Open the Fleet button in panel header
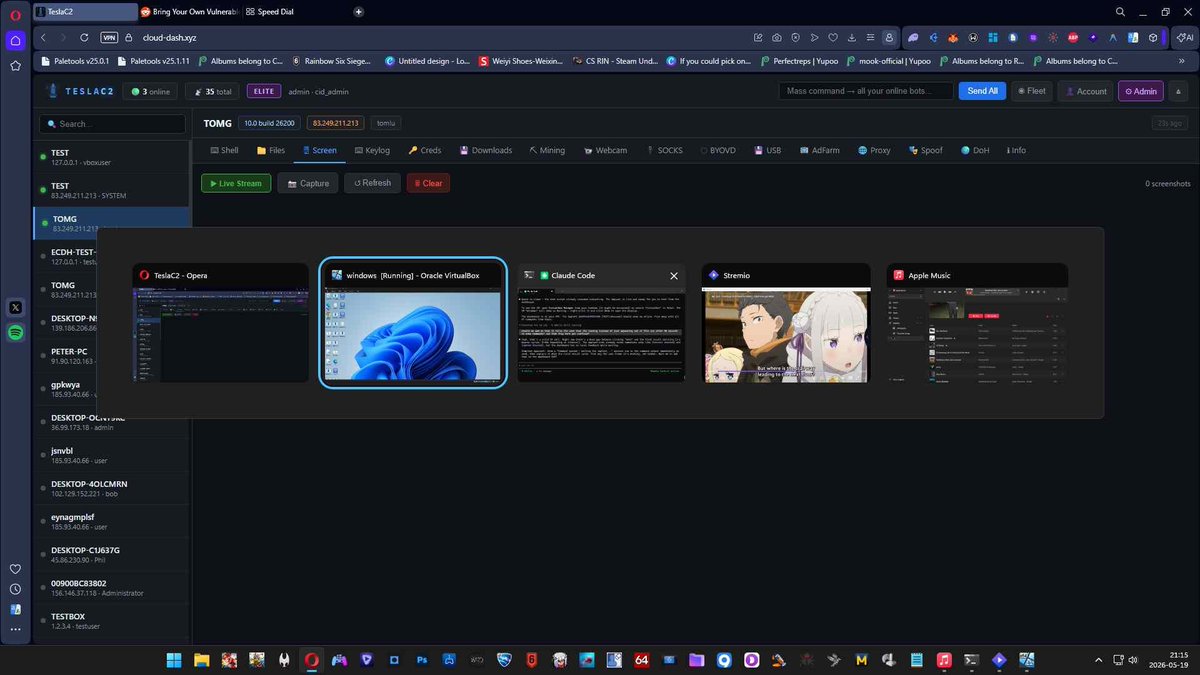This screenshot has height=675, width=1200. [1031, 91]
